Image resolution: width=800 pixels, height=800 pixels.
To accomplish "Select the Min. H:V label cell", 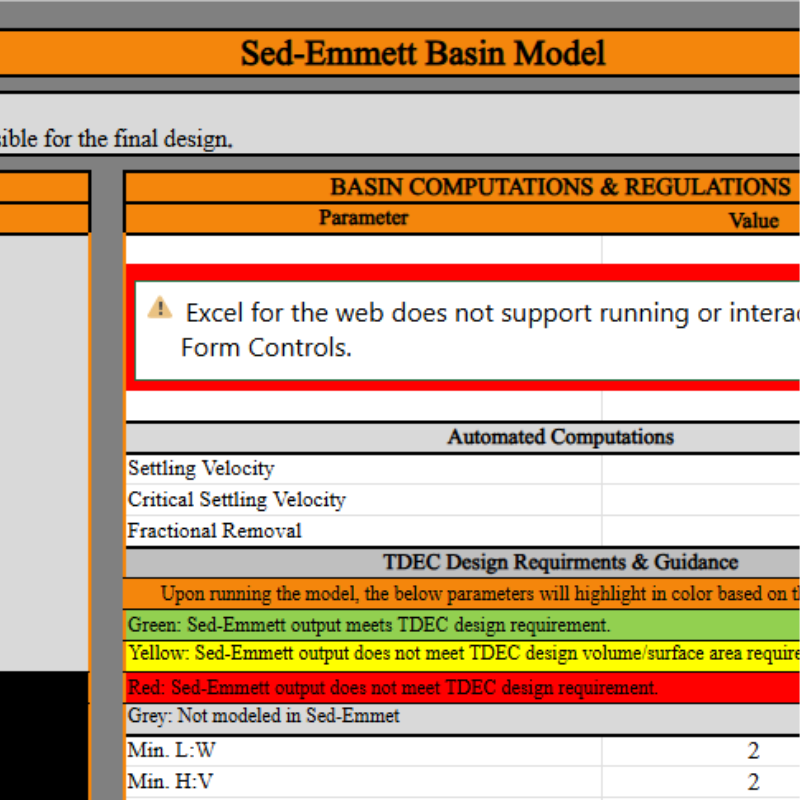I will click(x=363, y=782).
